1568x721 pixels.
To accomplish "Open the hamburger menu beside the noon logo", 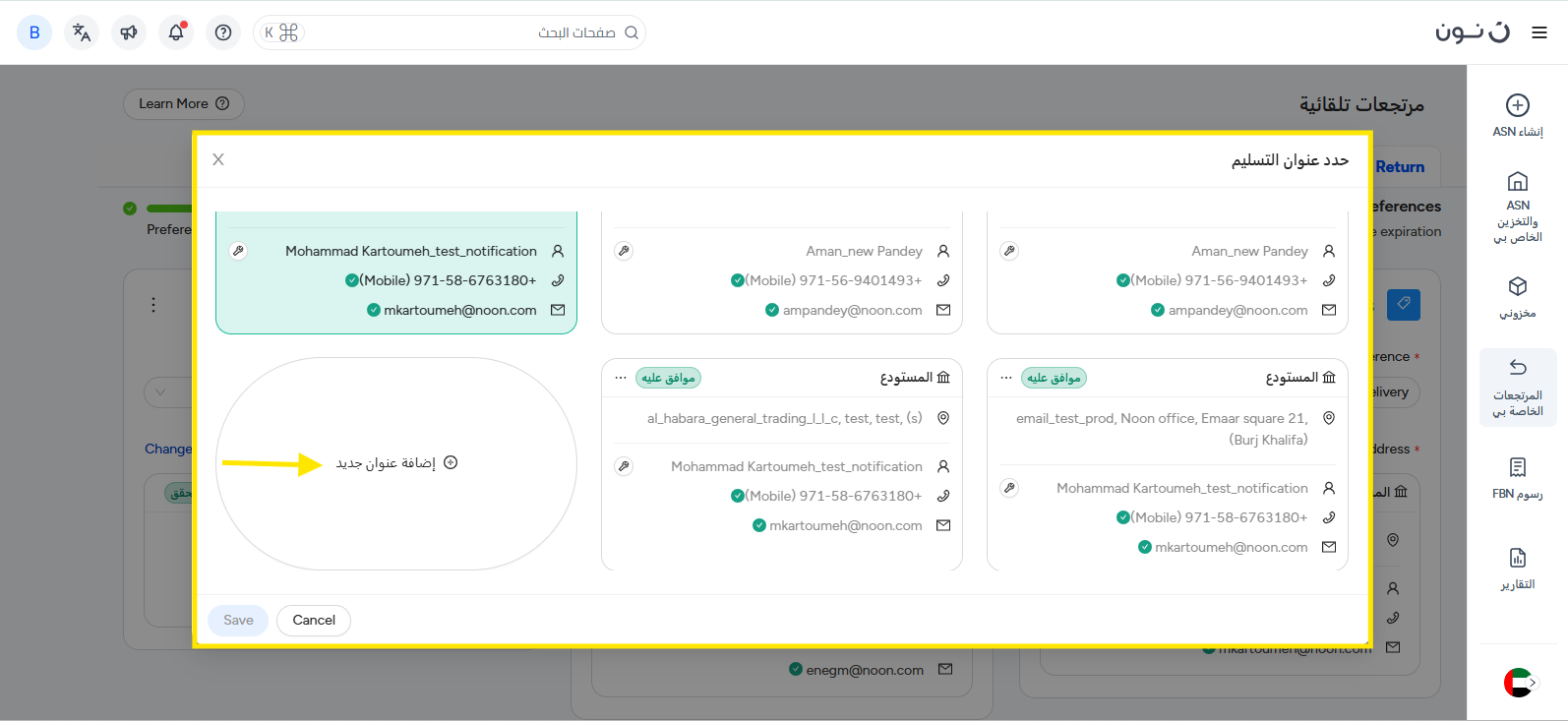I will point(1539,32).
